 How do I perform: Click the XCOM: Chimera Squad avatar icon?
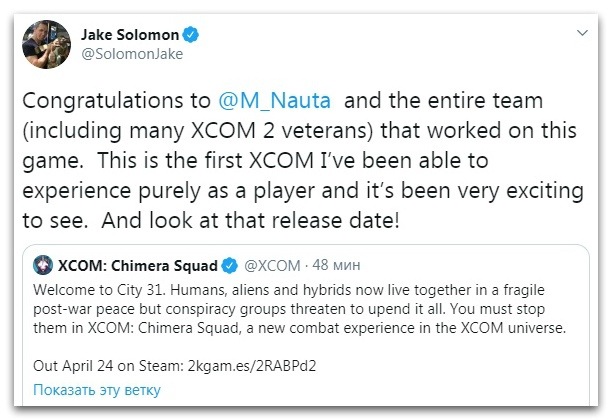(43, 265)
